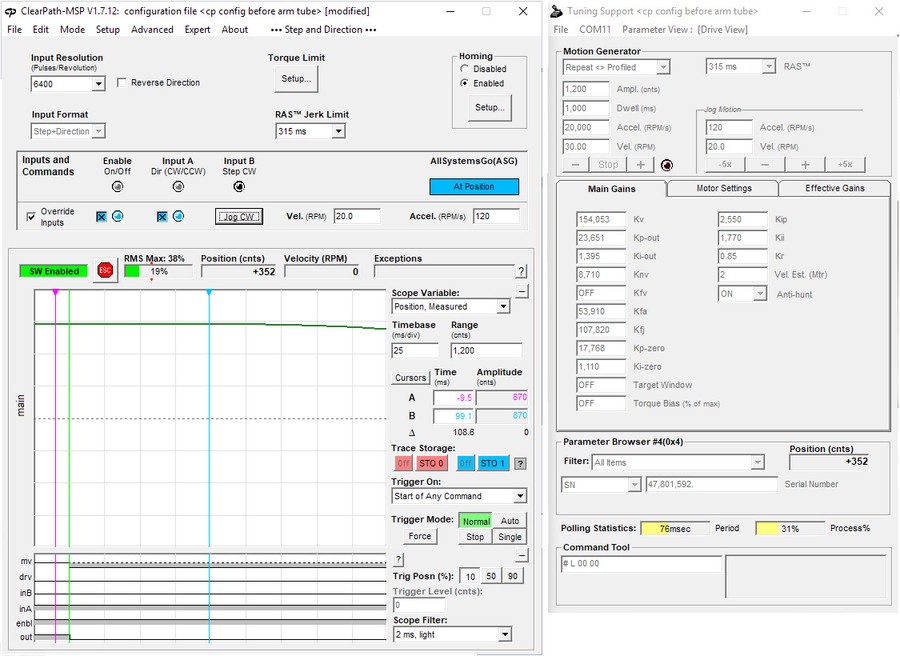The image size is (900, 656).
Task: Select the Disabled radio button under Homing
Action: [464, 69]
